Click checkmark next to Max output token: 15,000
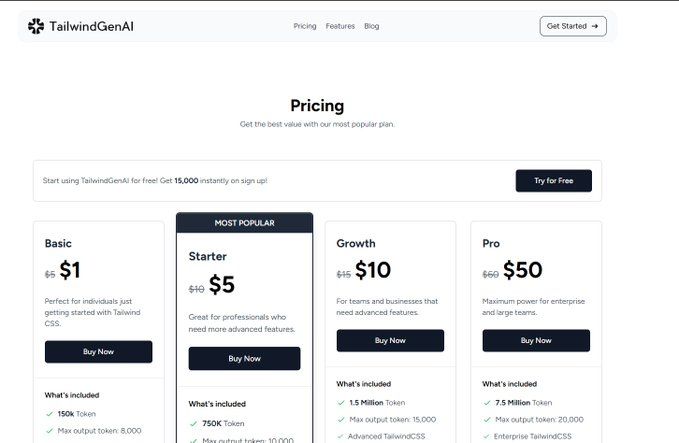The width and height of the screenshot is (679, 443). [x=341, y=420]
